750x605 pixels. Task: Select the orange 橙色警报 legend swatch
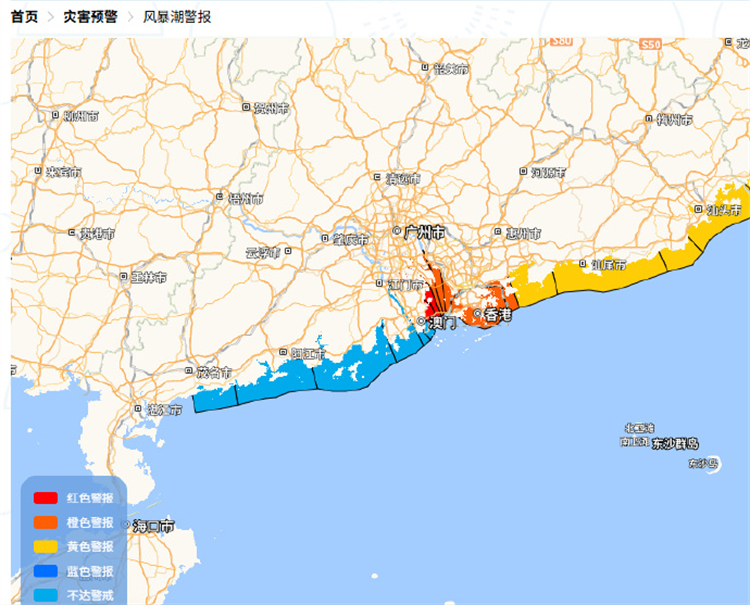pyautogui.click(x=45, y=522)
